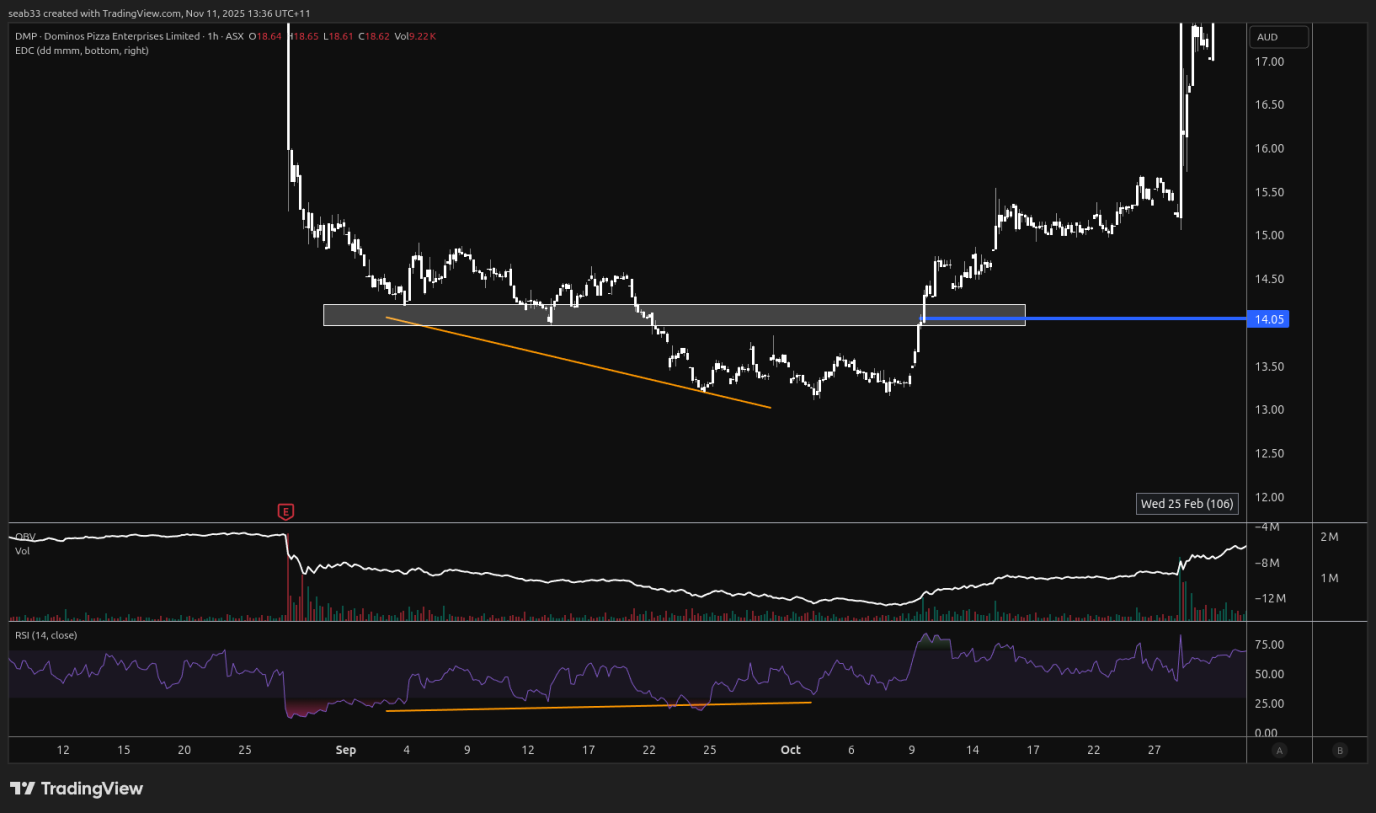The image size is (1376, 813).
Task: Click the Vol indicator label
Action: pos(22,551)
